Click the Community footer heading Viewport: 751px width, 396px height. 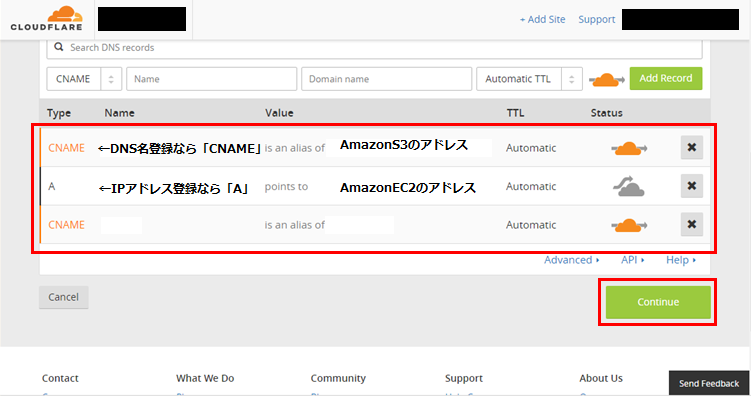point(338,378)
